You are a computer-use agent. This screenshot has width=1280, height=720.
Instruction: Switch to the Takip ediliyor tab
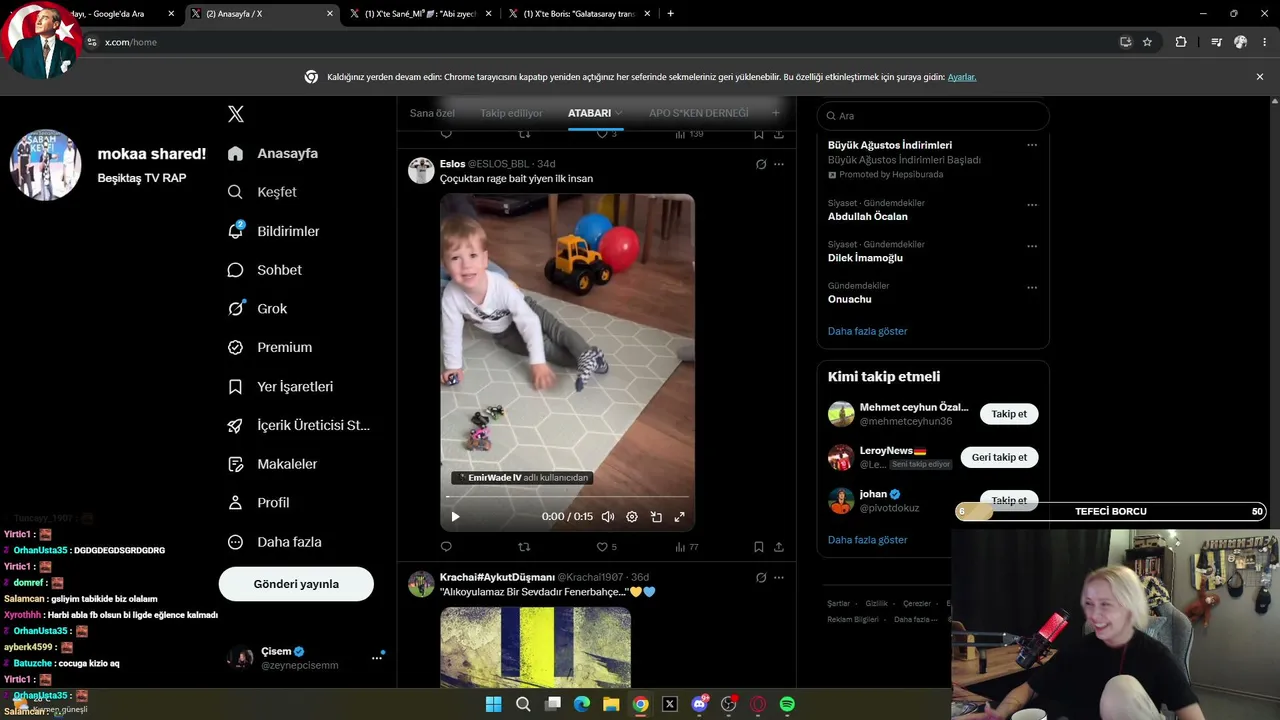point(511,113)
